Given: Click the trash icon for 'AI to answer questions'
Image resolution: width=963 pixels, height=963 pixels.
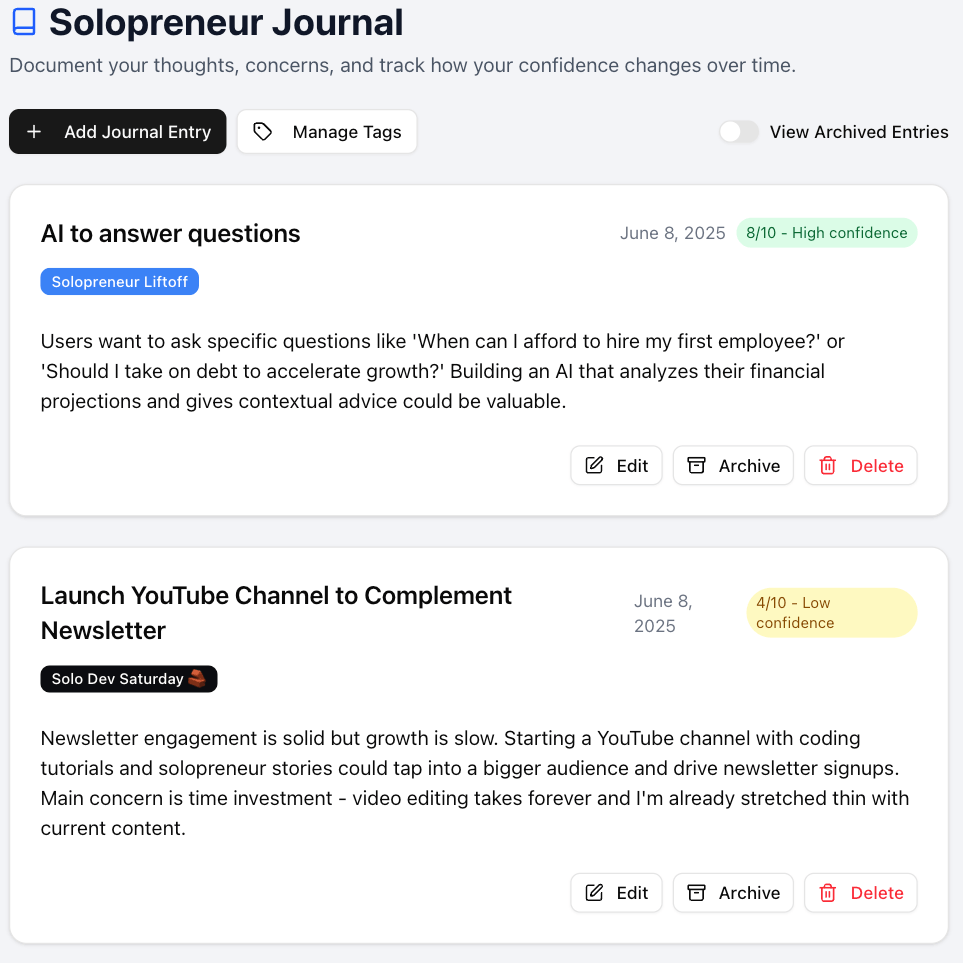Looking at the screenshot, I should pos(829,465).
